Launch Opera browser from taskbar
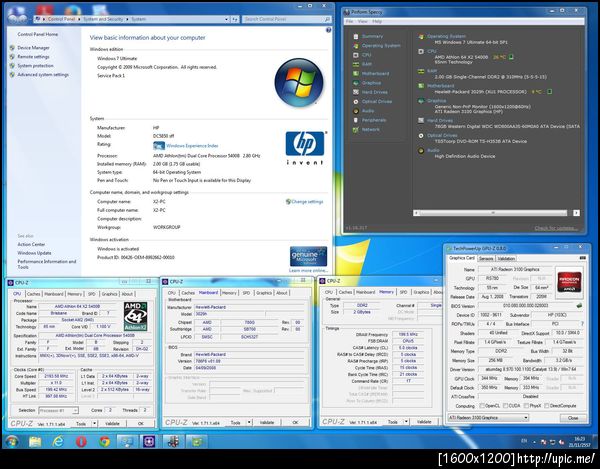 (81, 442)
